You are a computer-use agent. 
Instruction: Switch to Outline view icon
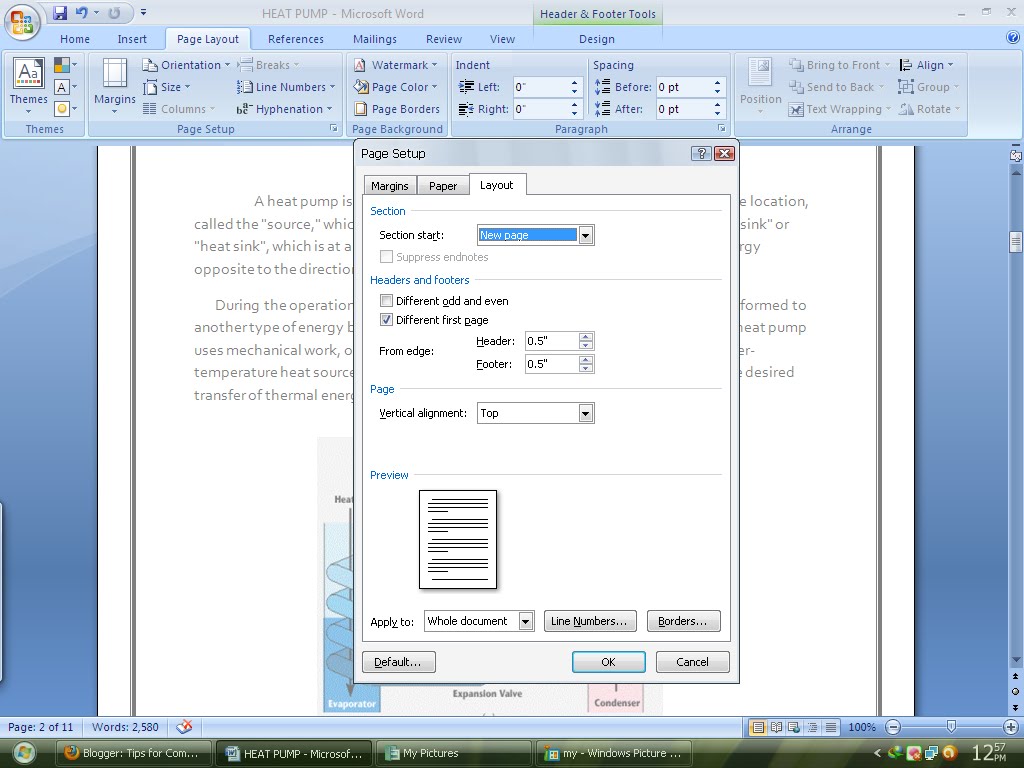(812, 727)
